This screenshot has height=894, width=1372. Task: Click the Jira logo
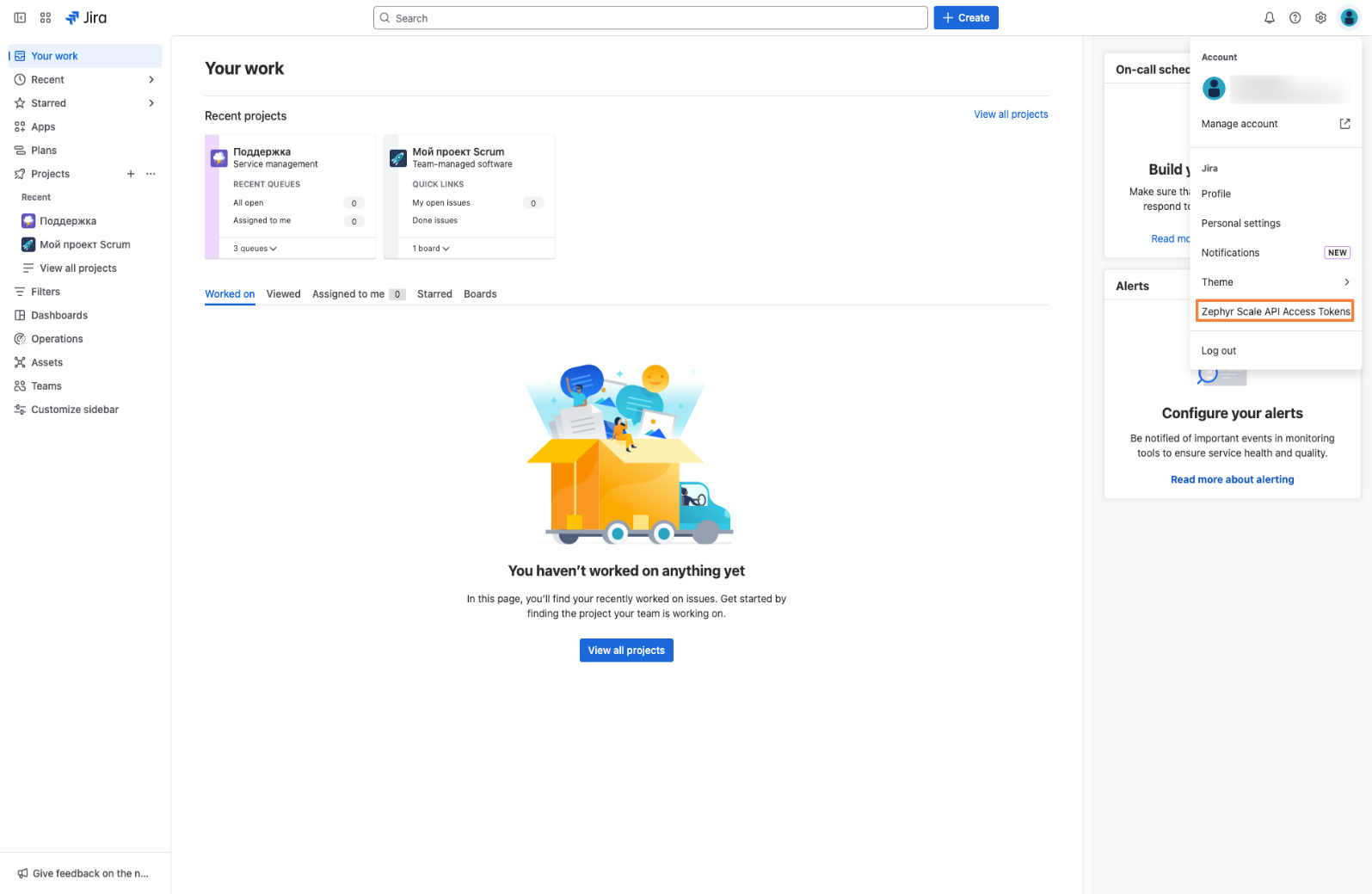tap(86, 18)
